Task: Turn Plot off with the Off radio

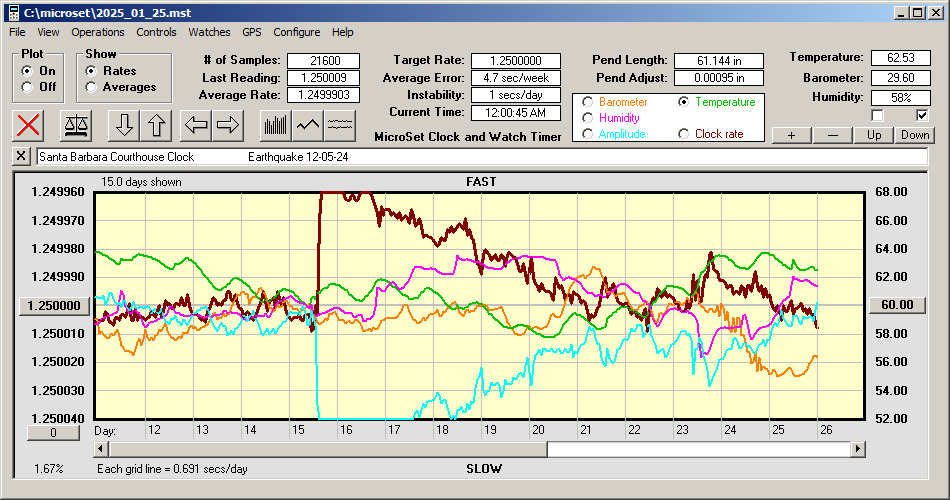Action: [x=27, y=87]
